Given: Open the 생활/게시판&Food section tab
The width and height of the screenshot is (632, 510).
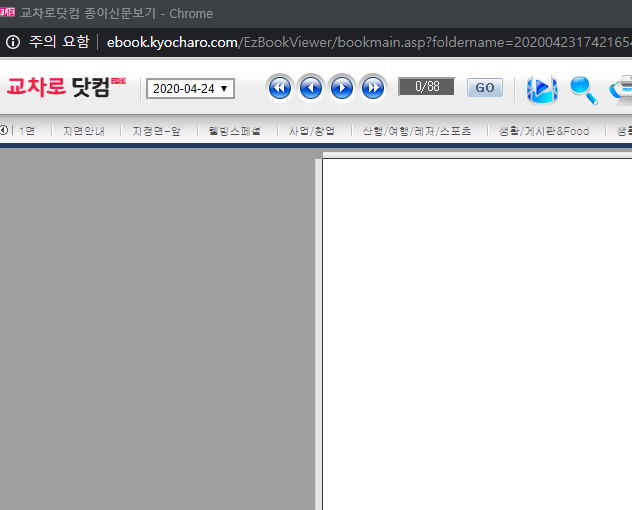Looking at the screenshot, I should click(x=544, y=131).
